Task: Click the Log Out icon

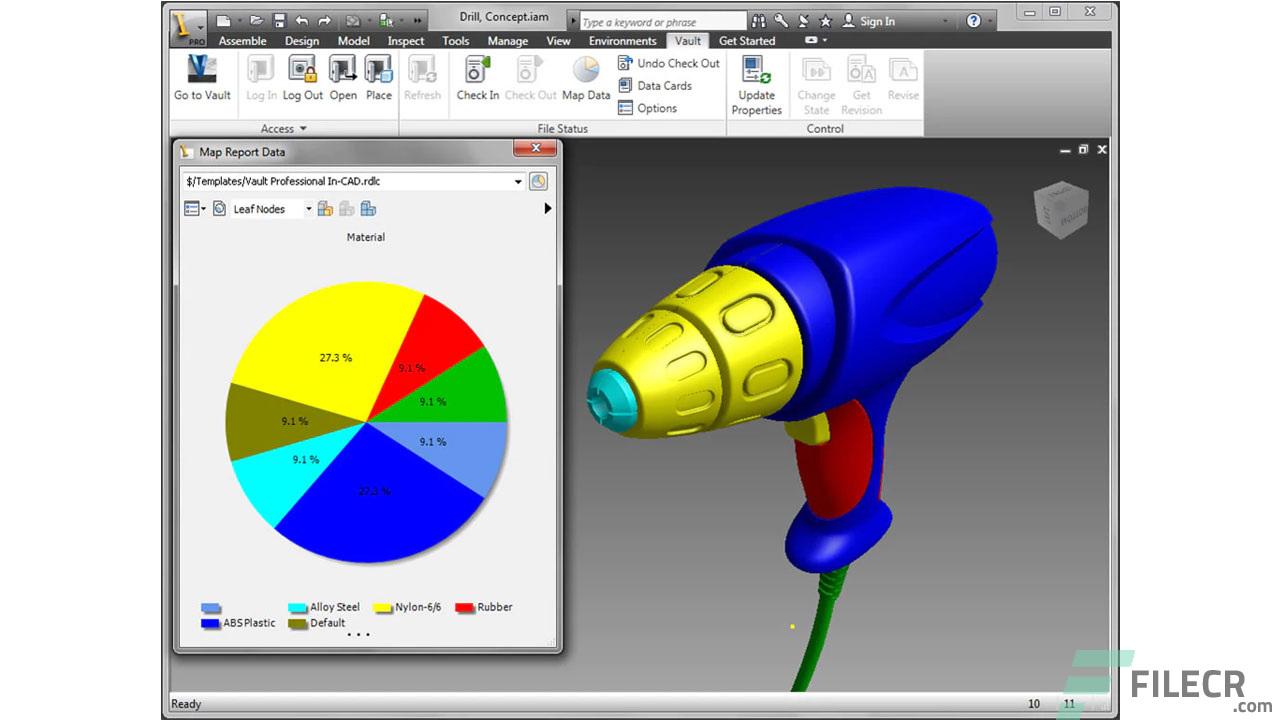Action: click(302, 70)
